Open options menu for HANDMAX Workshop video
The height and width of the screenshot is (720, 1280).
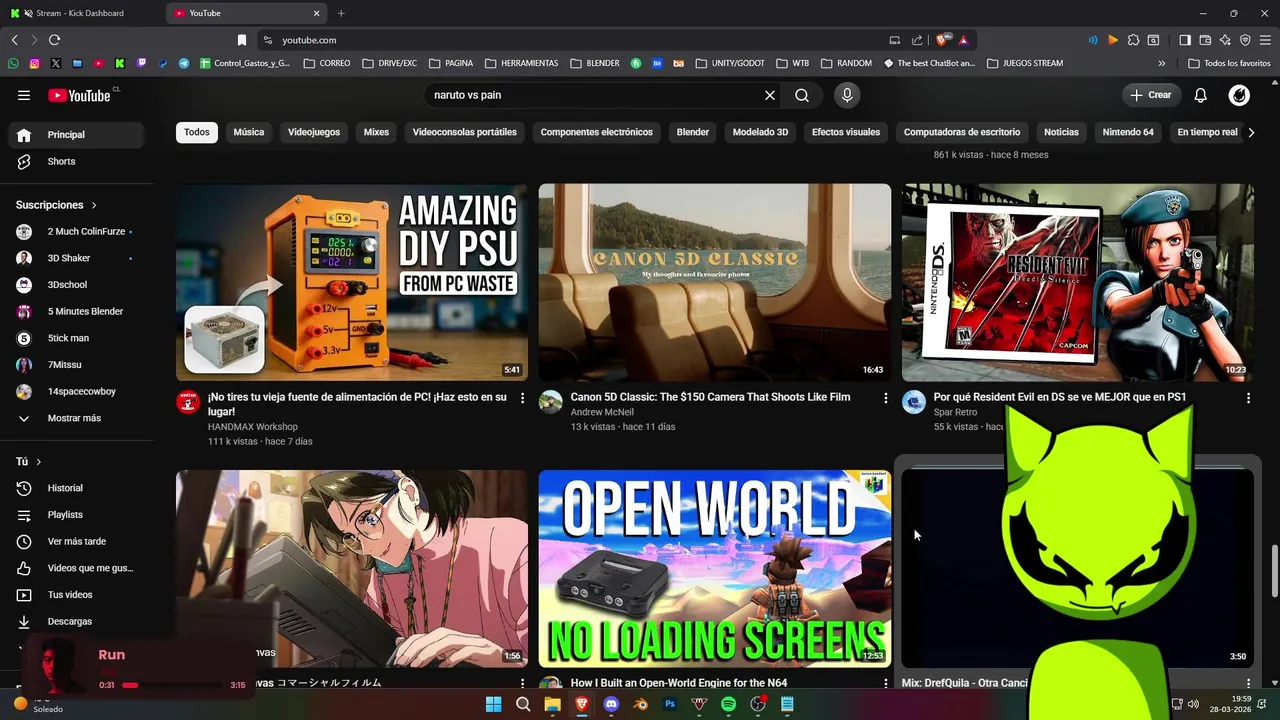[x=522, y=398]
